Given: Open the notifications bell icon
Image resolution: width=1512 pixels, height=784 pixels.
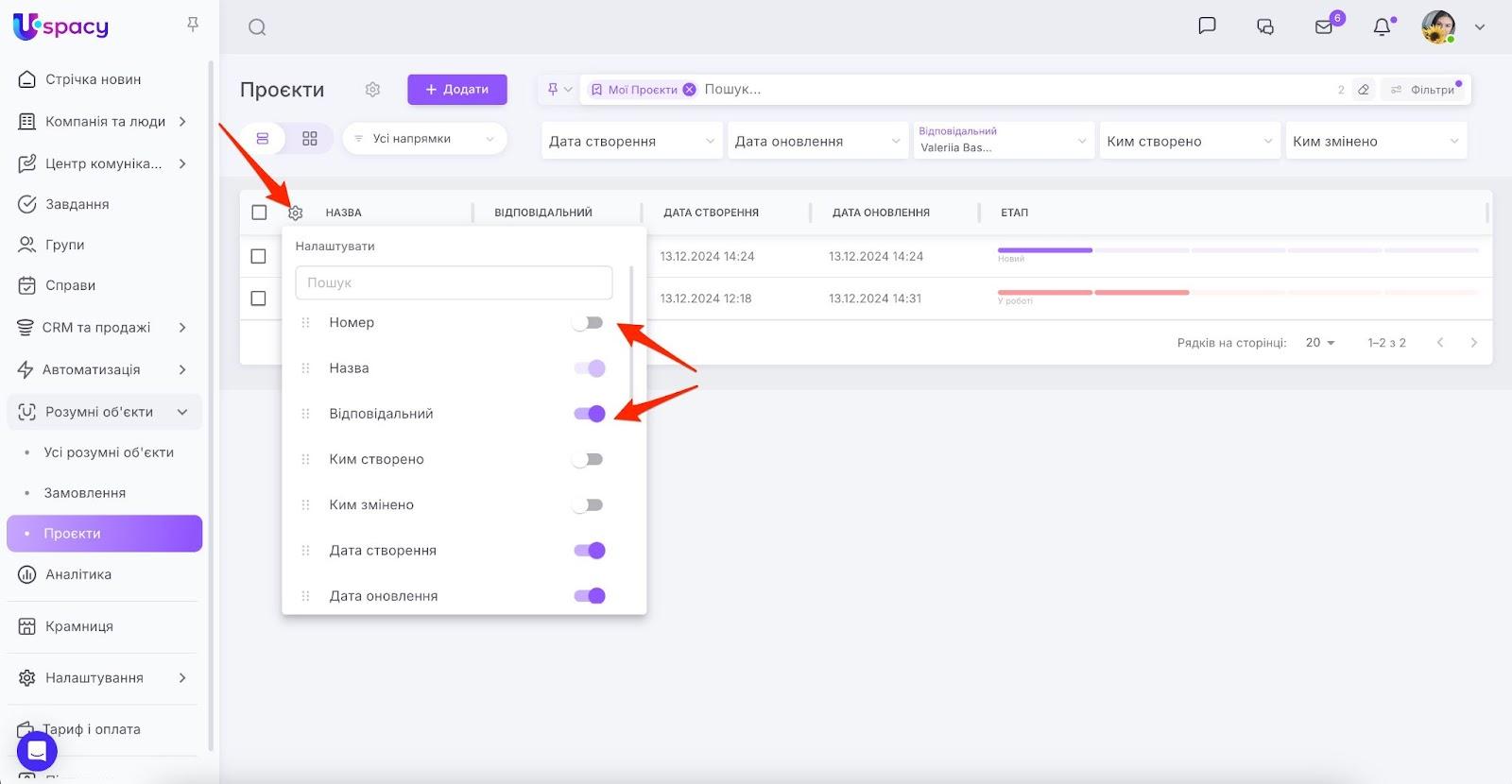Looking at the screenshot, I should [1382, 27].
